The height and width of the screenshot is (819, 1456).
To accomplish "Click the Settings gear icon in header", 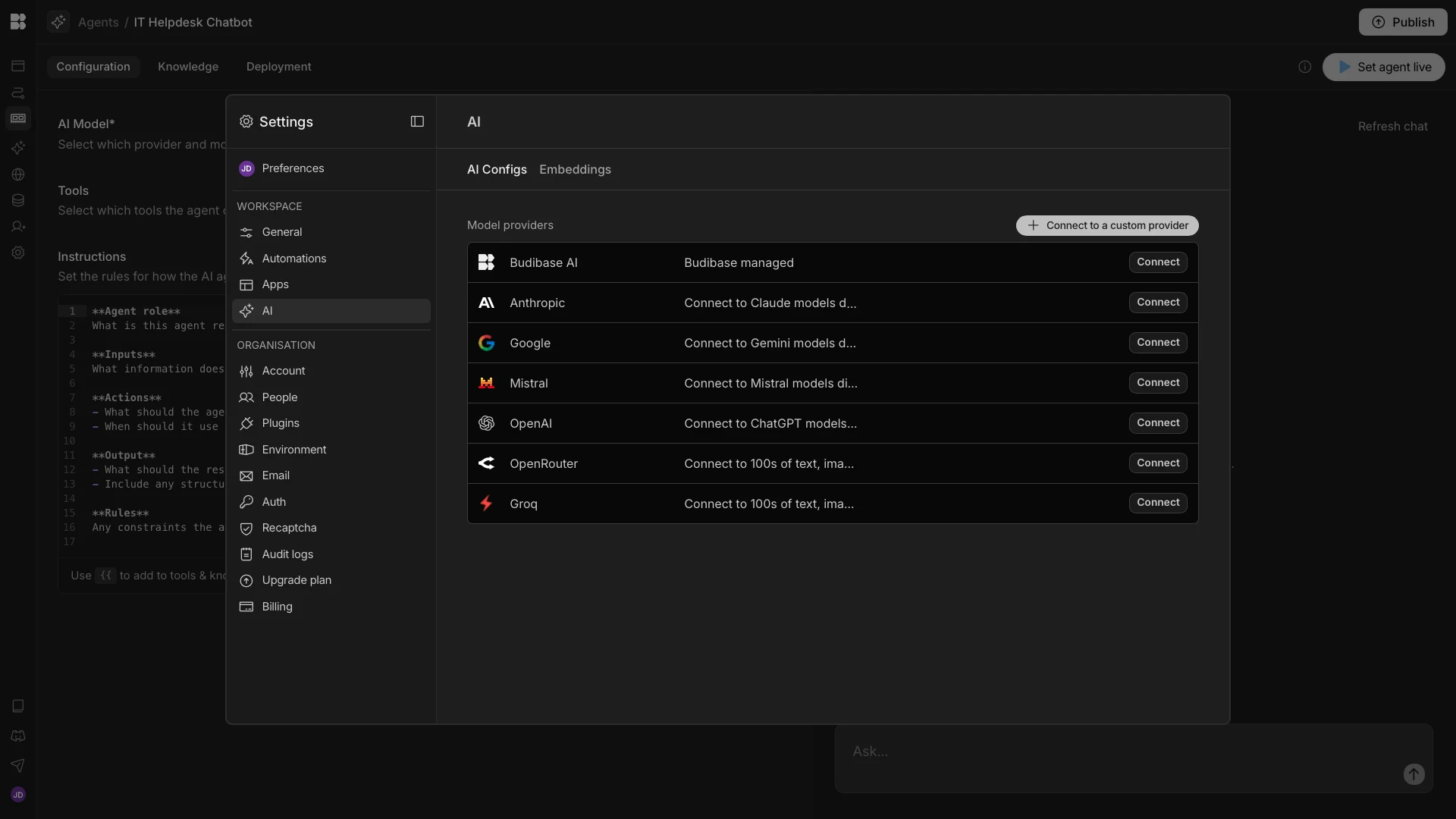I will pos(246,122).
